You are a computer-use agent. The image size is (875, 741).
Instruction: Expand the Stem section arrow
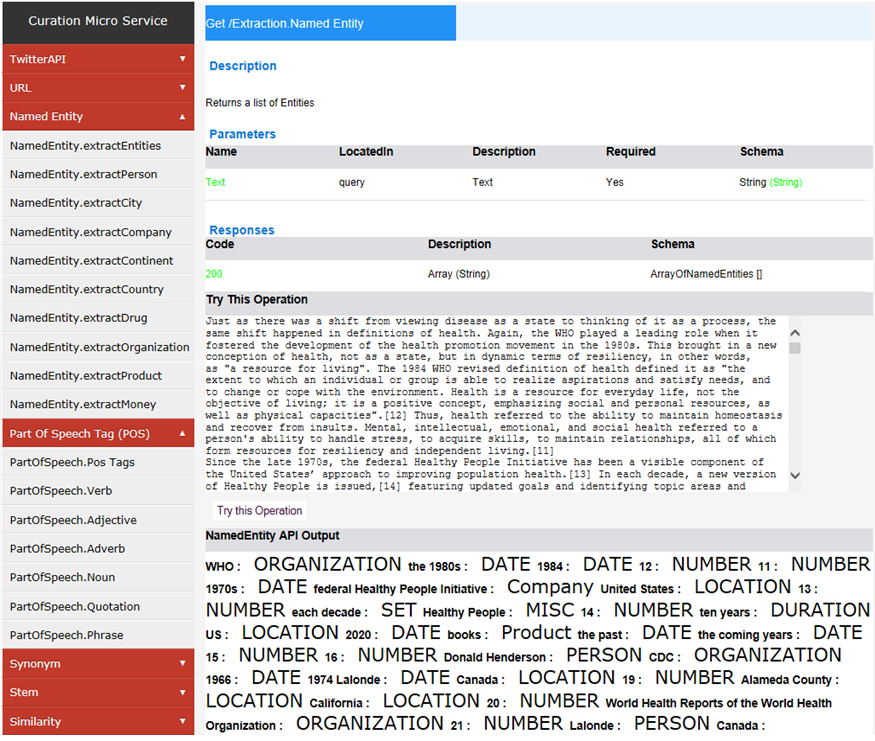tap(182, 692)
